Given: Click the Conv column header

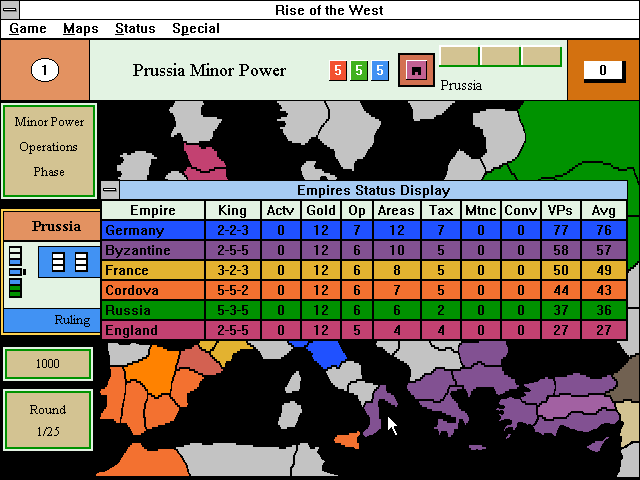Looking at the screenshot, I should pos(521,210).
